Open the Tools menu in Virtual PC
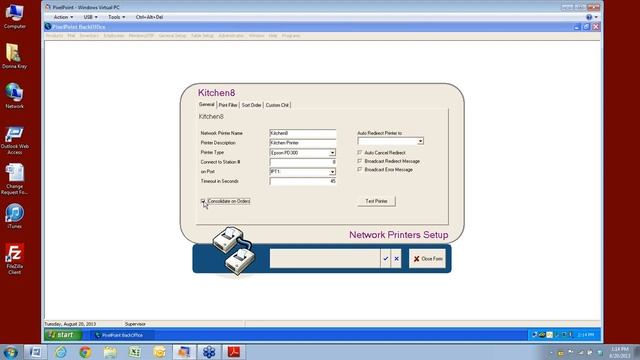Screen dimensions: 640x360 [116, 17]
